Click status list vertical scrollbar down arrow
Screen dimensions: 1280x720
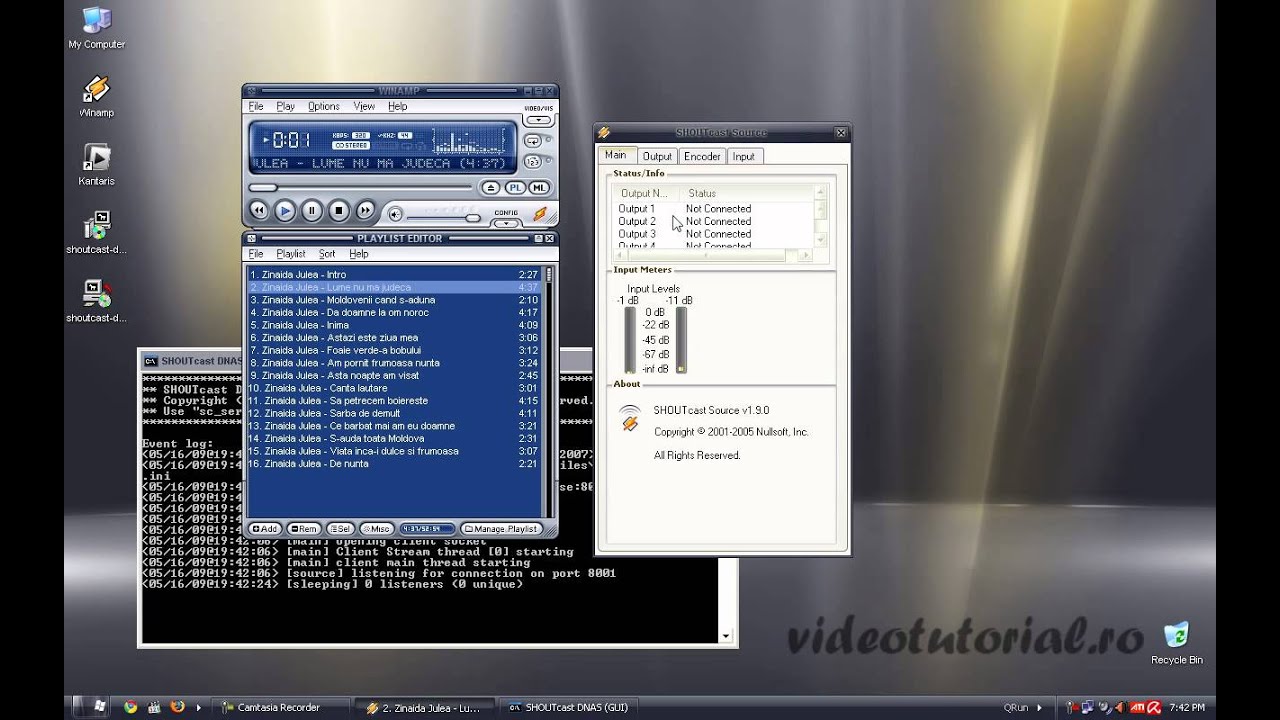(821, 240)
